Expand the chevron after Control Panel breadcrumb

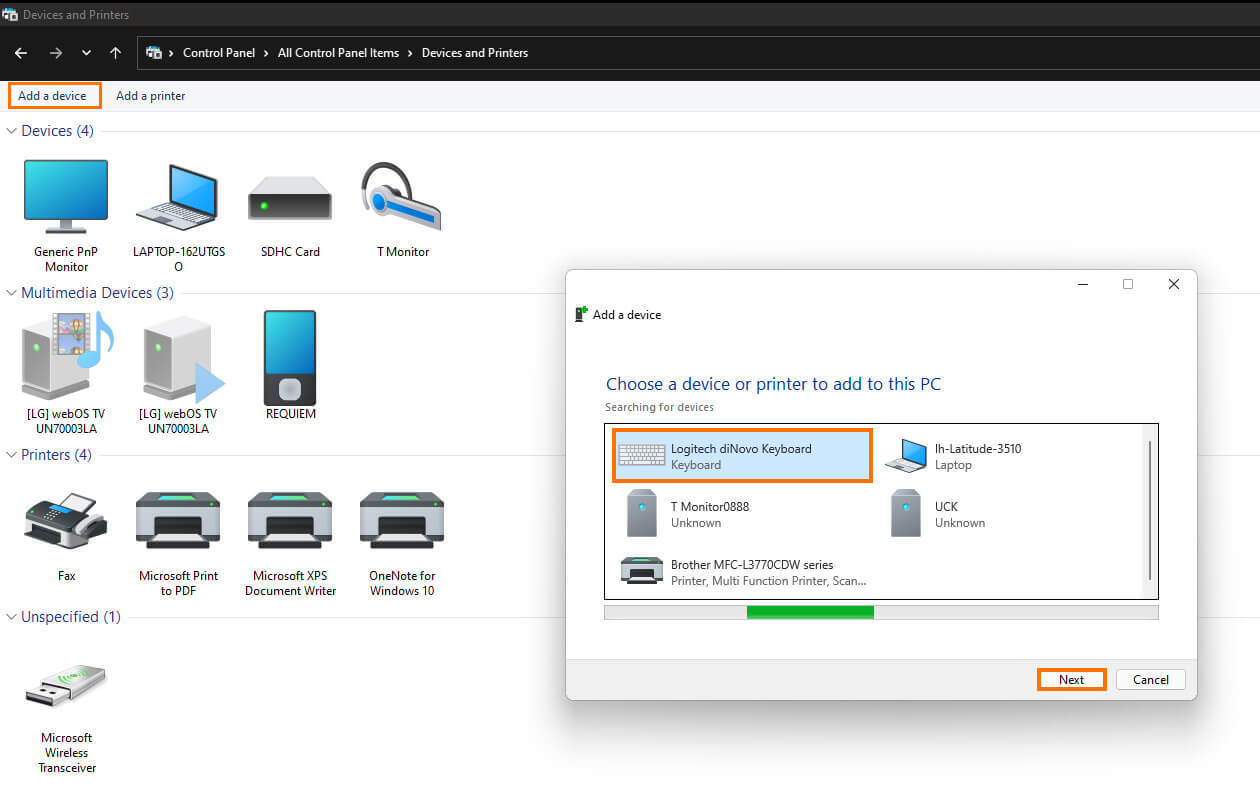267,53
